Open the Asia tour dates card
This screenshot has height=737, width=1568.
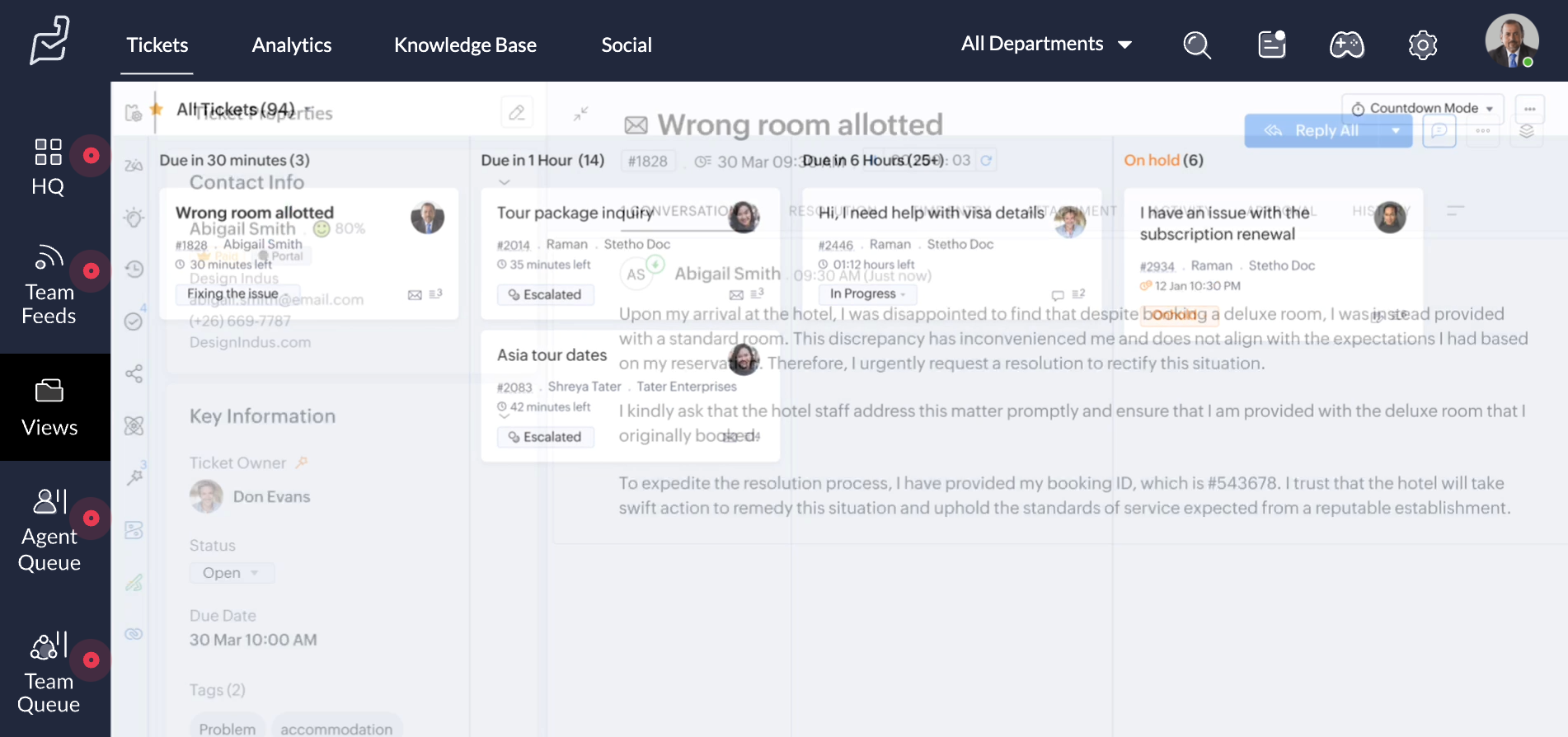631,396
